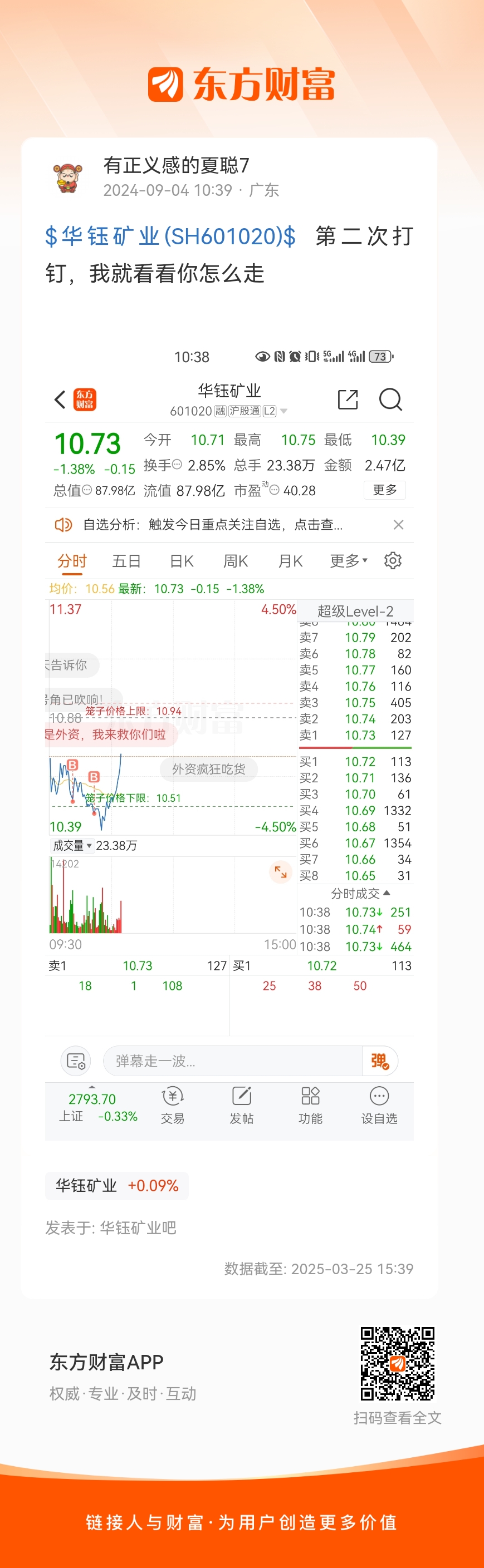Tap the 外资疯狂吃货 barrage bubble
The width and height of the screenshot is (484, 1568).
coord(208,770)
